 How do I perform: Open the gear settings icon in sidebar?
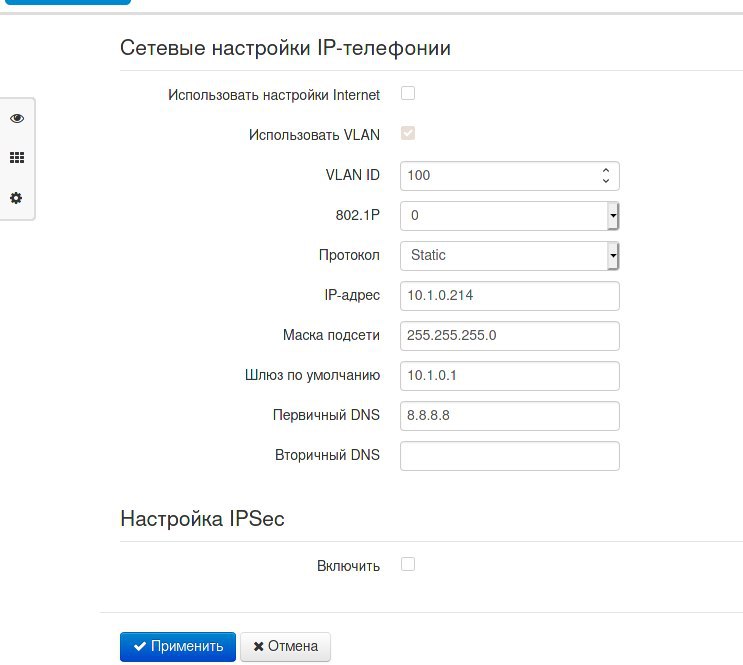[16, 198]
